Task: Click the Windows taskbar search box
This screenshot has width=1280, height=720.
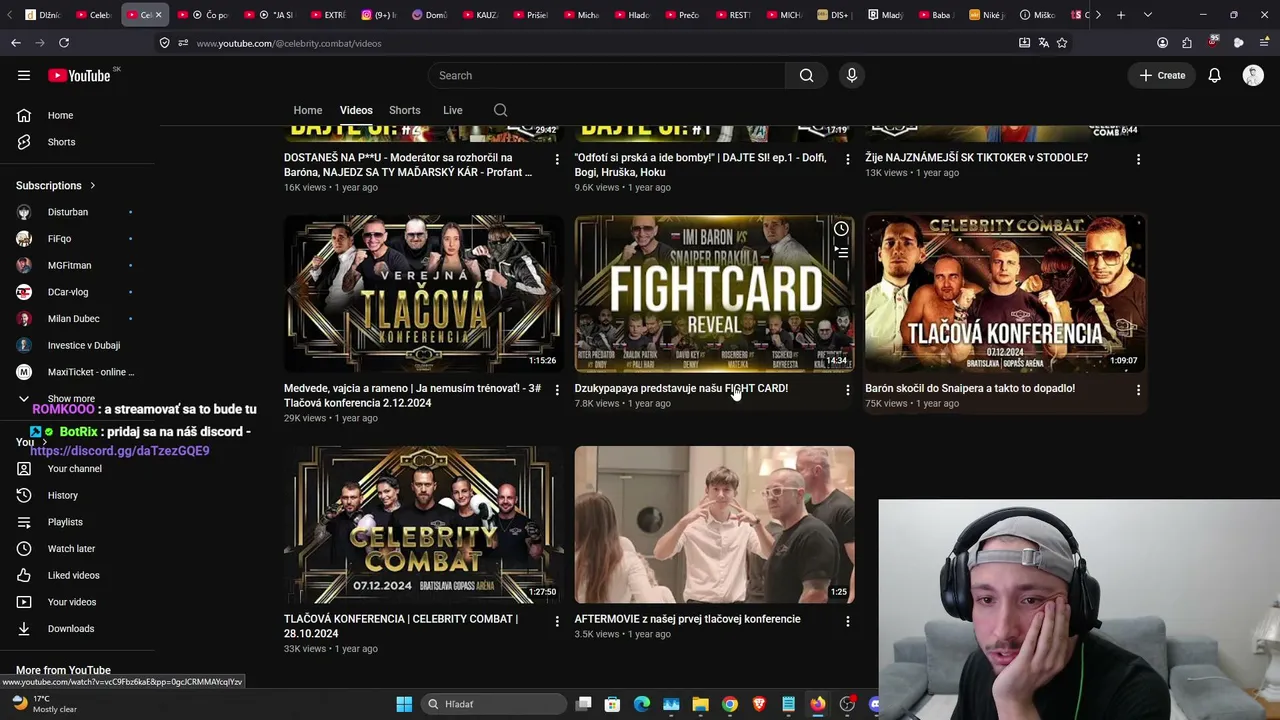Action: 492,704
